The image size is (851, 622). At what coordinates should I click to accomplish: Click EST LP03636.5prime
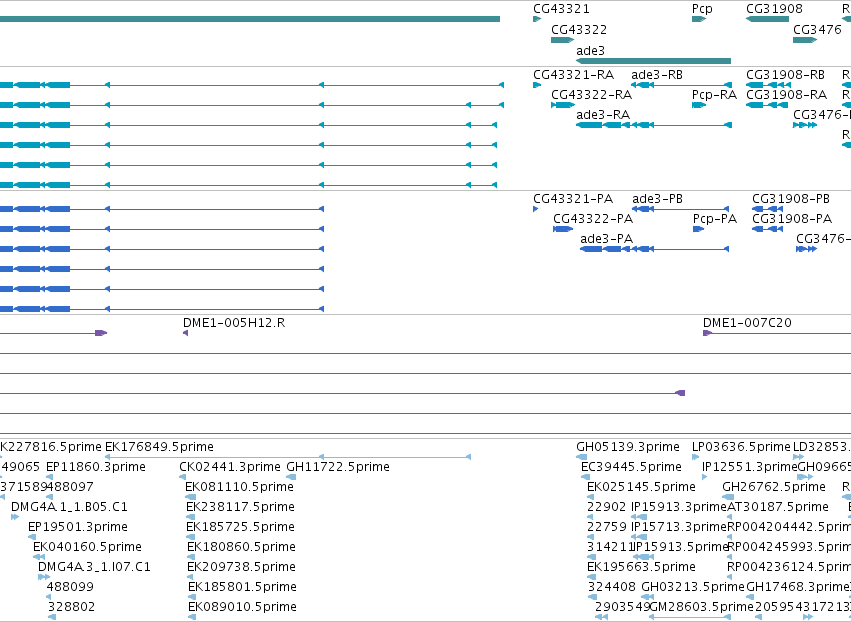pos(741,447)
